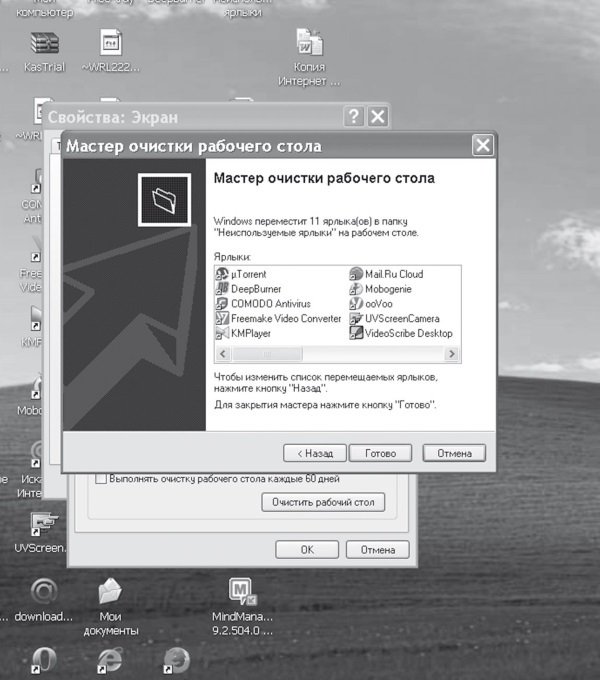Select the Freemake Video Converter shortcut entry

pyautogui.click(x=278, y=318)
